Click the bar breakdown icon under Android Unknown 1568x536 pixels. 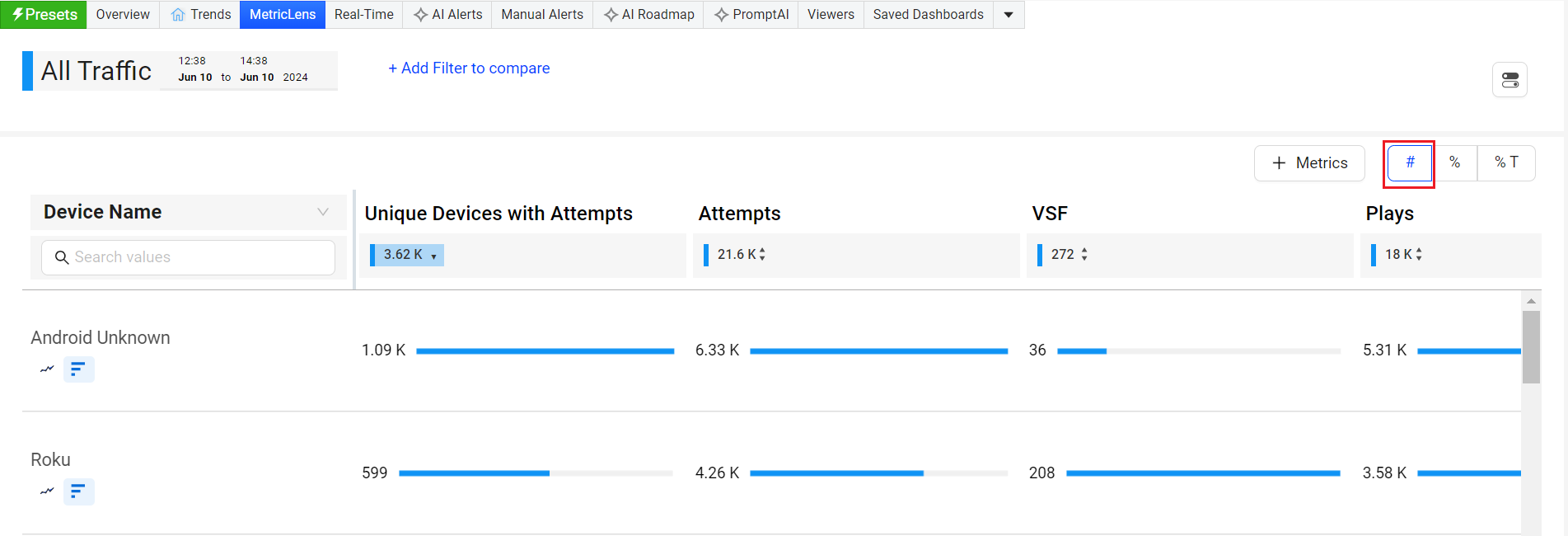point(78,369)
